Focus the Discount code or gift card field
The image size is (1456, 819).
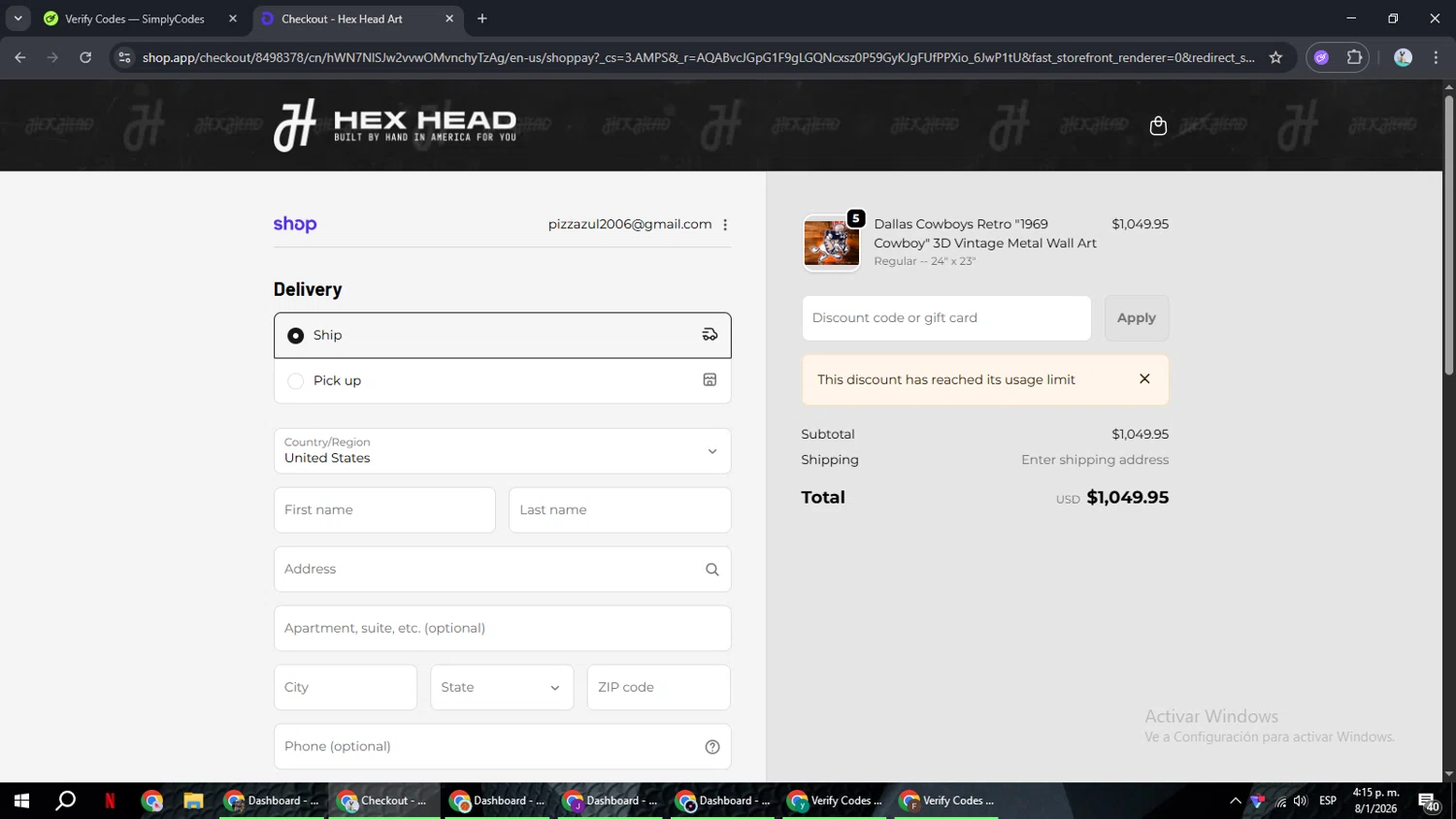coord(946,318)
